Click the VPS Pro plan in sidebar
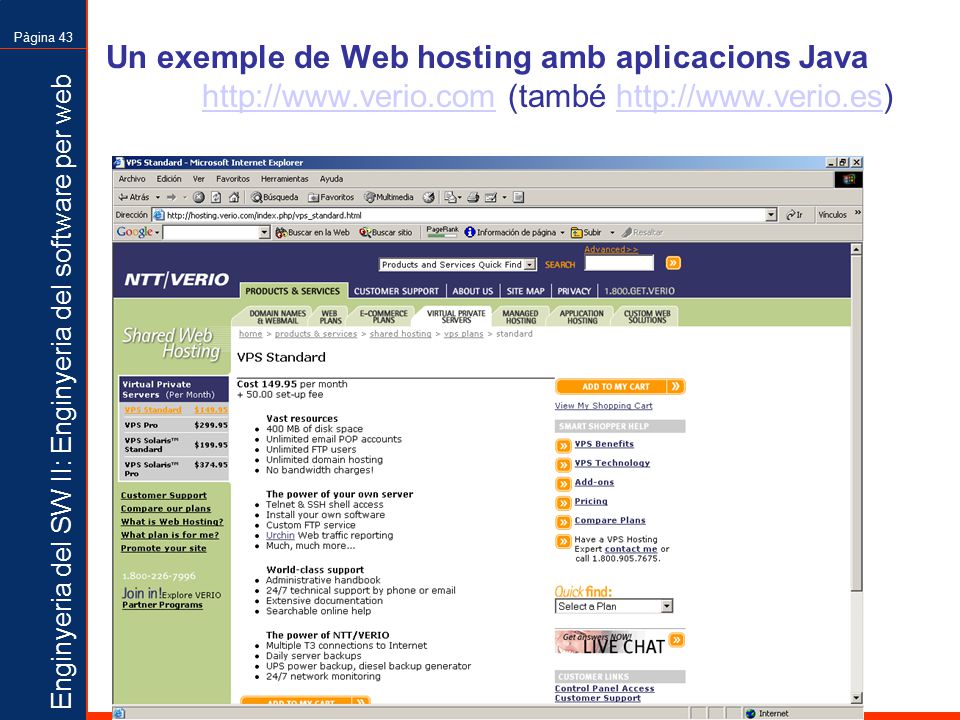The height and width of the screenshot is (720, 960). point(175,425)
